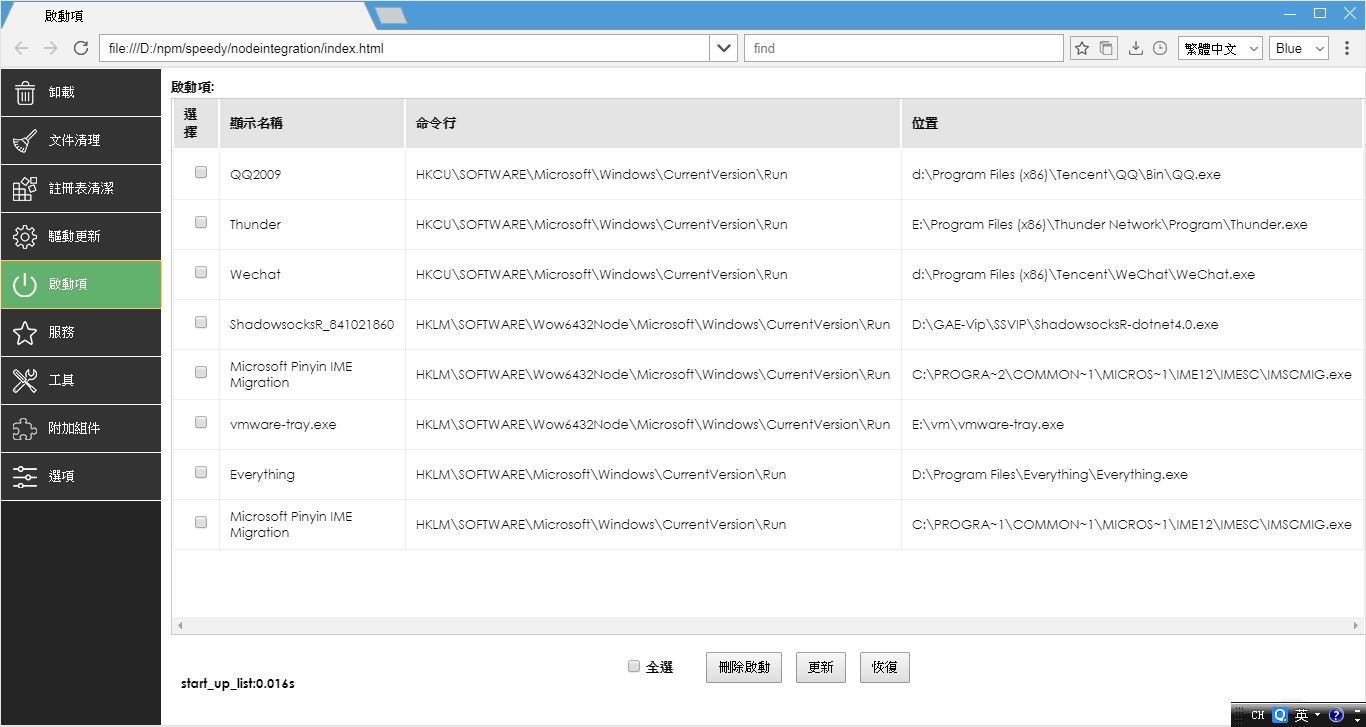Image resolution: width=1366 pixels, height=727 pixels.
Task: Click the 恢復 button
Action: coord(885,668)
